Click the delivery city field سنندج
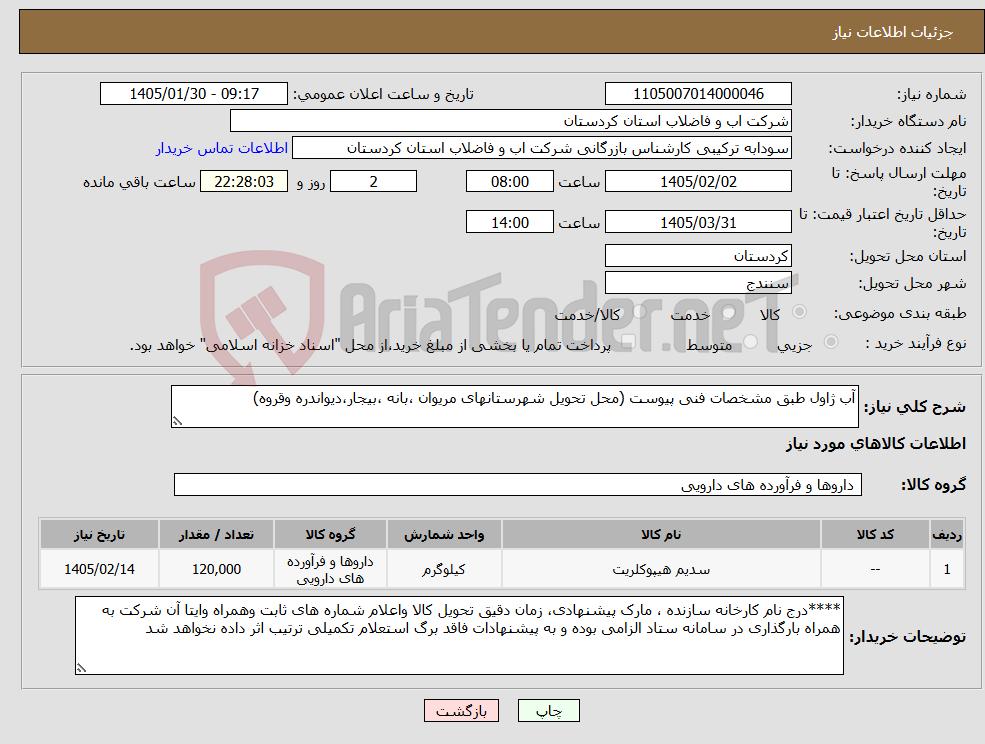 (698, 283)
